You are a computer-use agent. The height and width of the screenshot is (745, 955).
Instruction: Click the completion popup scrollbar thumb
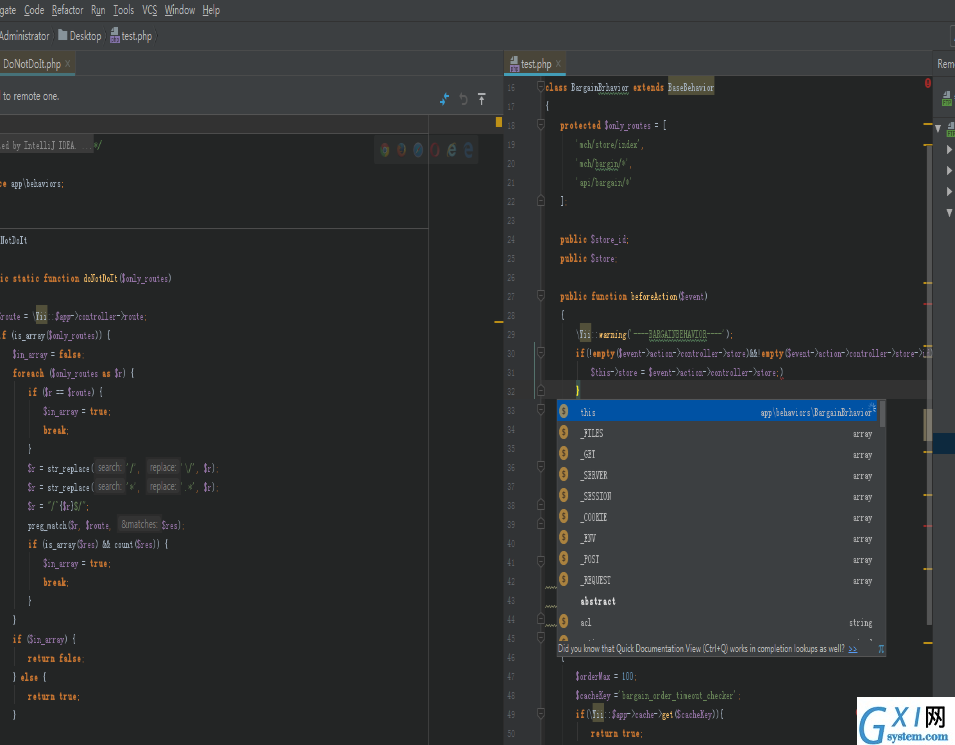pos(883,414)
